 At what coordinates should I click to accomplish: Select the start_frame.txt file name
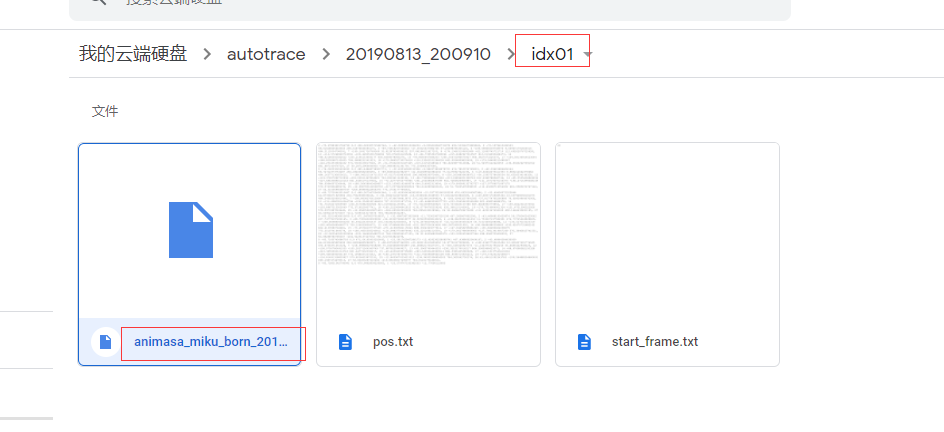tap(655, 342)
